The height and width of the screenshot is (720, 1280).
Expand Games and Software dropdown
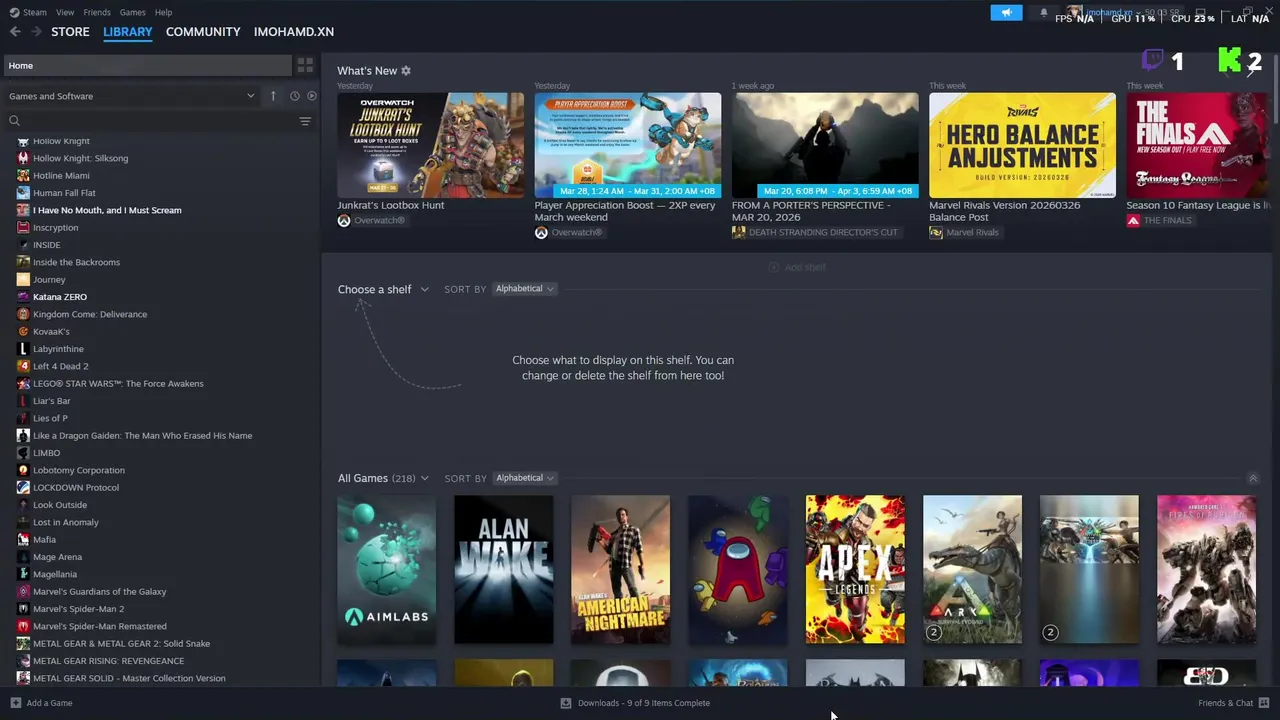pyautogui.click(x=132, y=96)
